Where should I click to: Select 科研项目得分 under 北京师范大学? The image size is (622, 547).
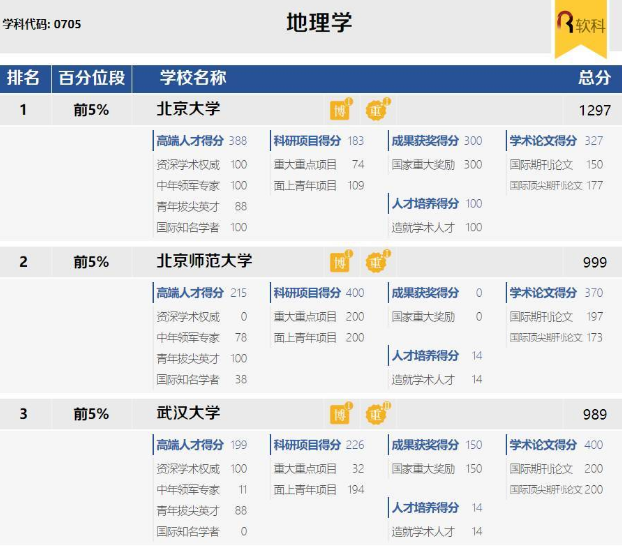307,293
